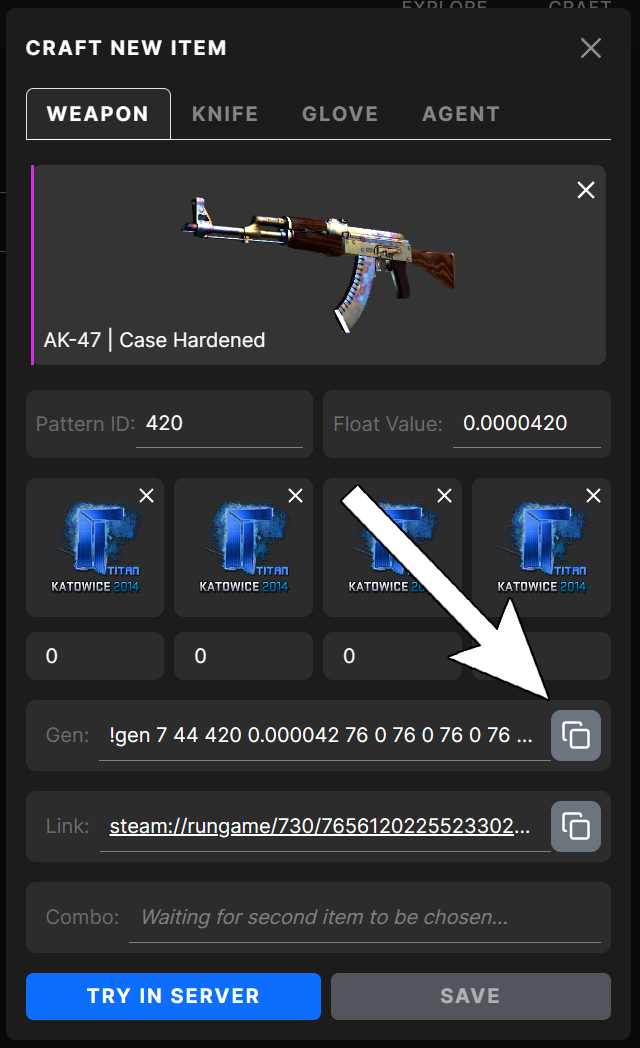Edit the Pattern ID field

tap(219, 424)
